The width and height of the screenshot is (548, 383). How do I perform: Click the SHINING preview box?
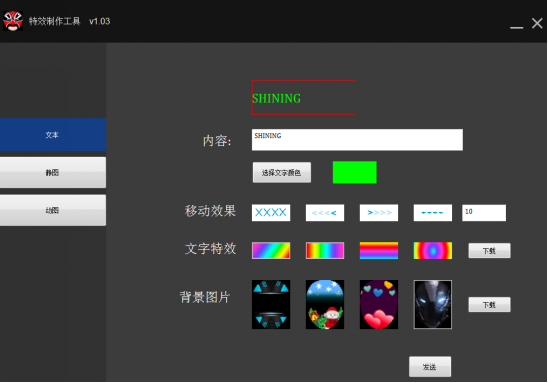point(303,97)
